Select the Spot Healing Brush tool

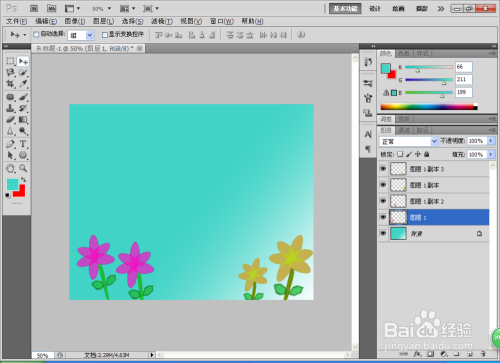click(10, 97)
